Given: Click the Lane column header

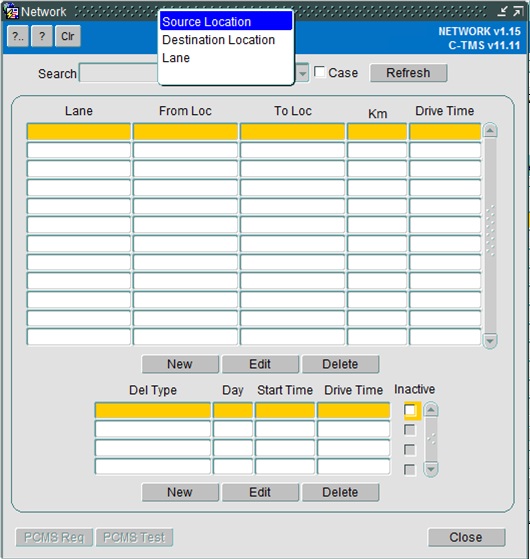Looking at the screenshot, I should pyautogui.click(x=79, y=111).
